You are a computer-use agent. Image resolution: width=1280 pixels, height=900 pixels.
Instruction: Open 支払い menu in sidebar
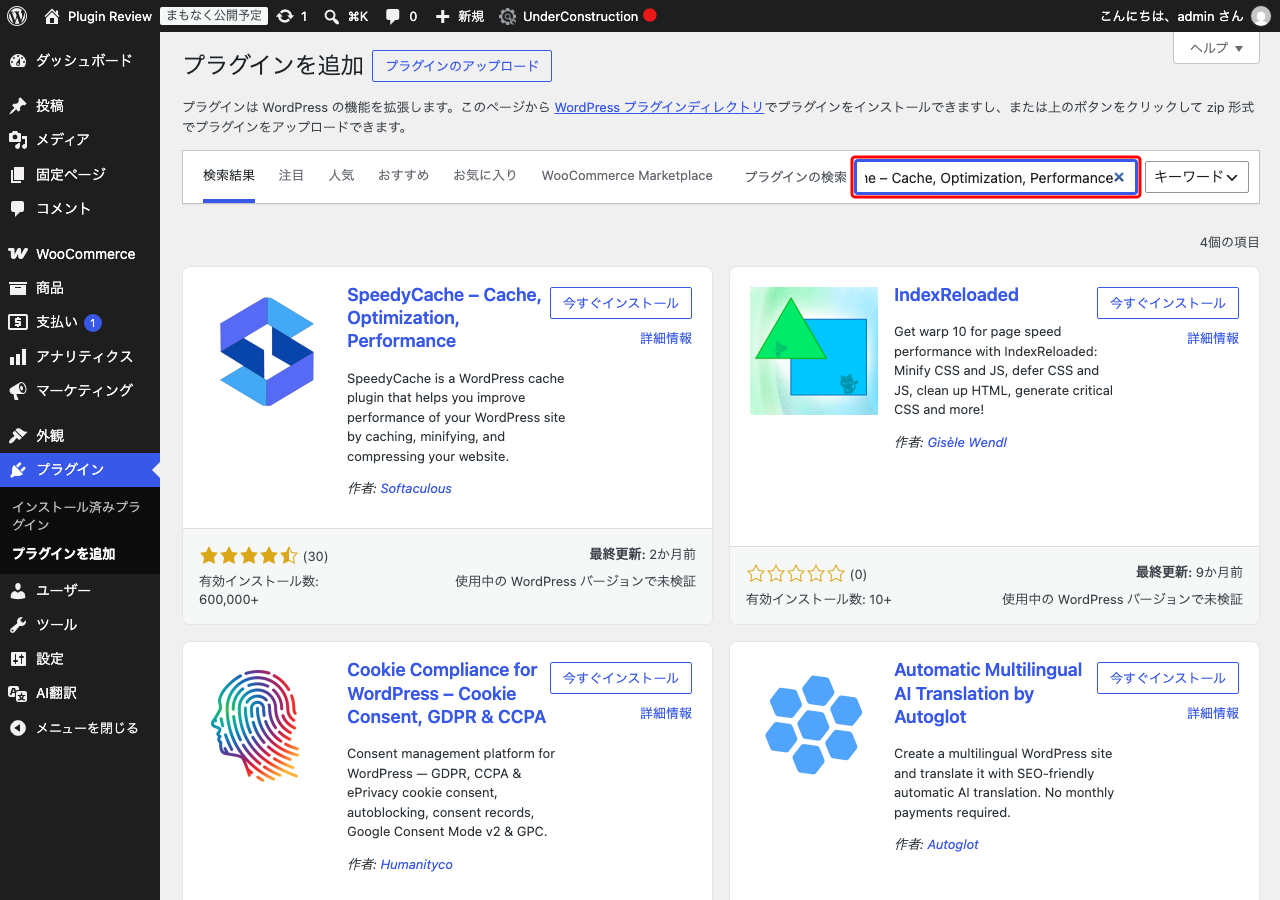pyautogui.click(x=80, y=322)
